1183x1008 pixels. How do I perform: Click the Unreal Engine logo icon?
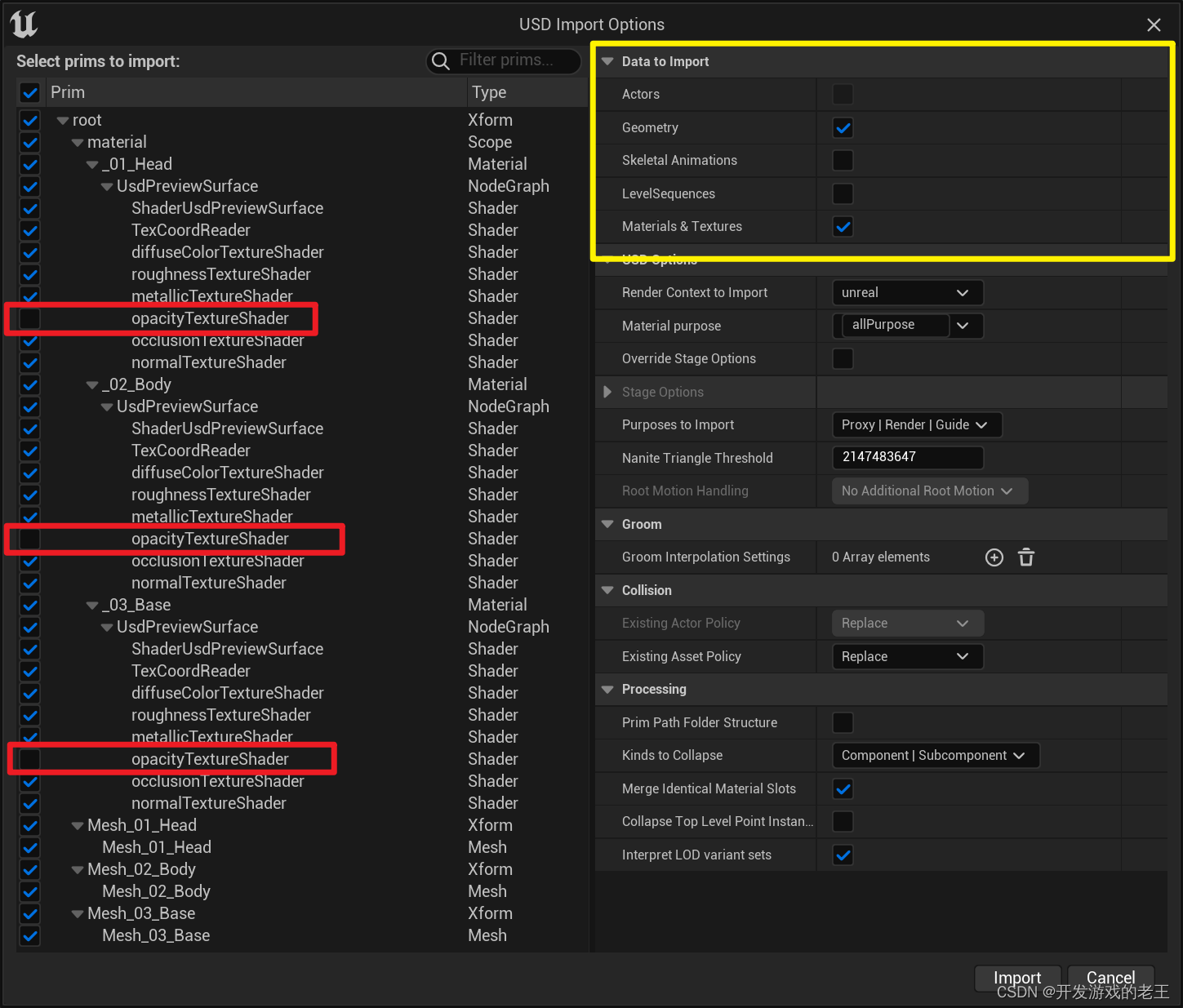(x=24, y=24)
